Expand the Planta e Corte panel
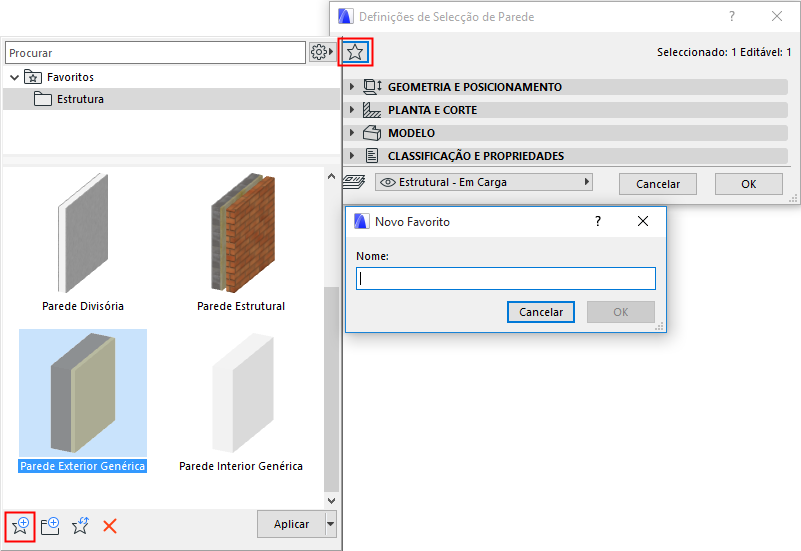The image size is (801, 551). (x=351, y=110)
